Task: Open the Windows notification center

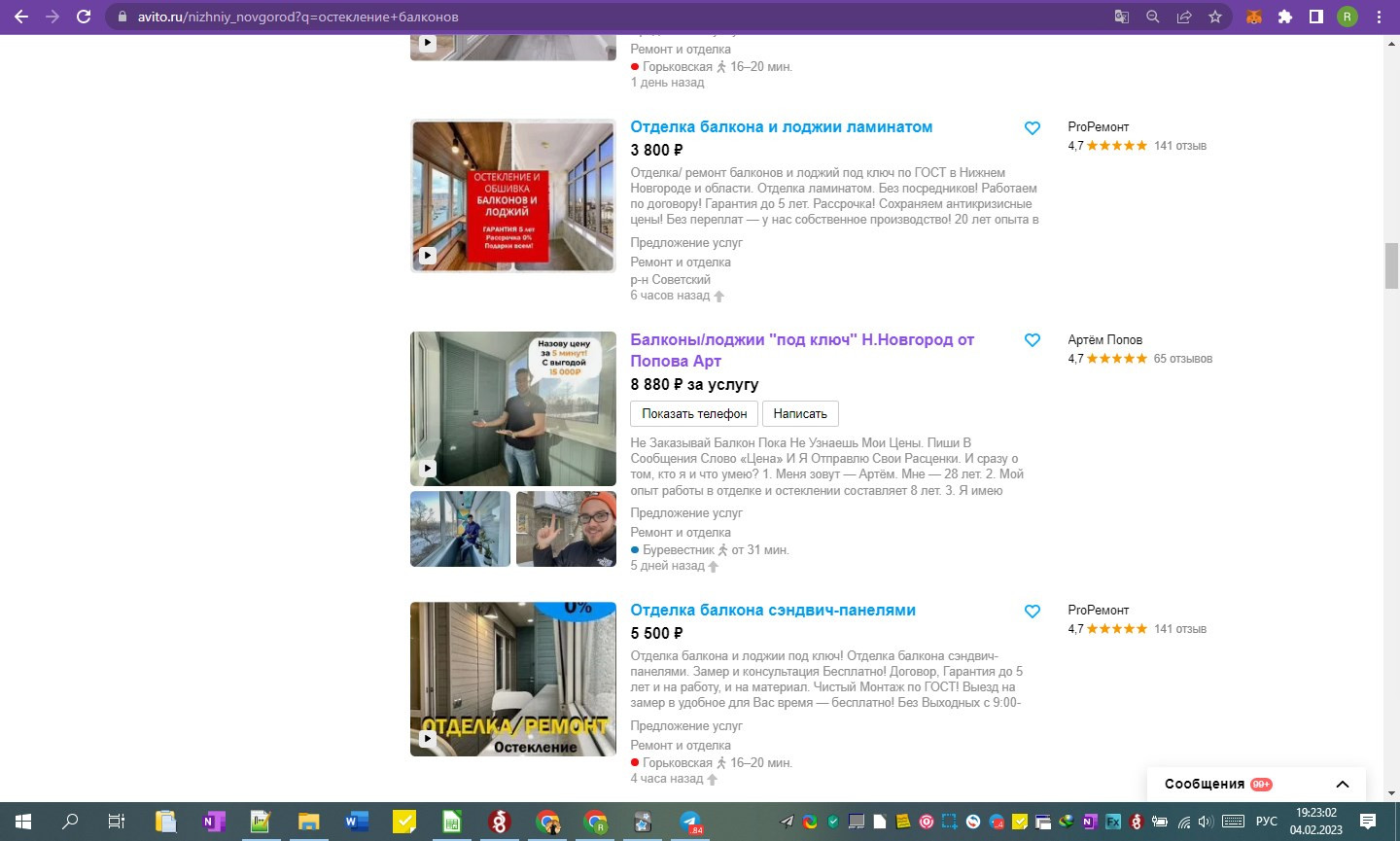Action: [1368, 822]
